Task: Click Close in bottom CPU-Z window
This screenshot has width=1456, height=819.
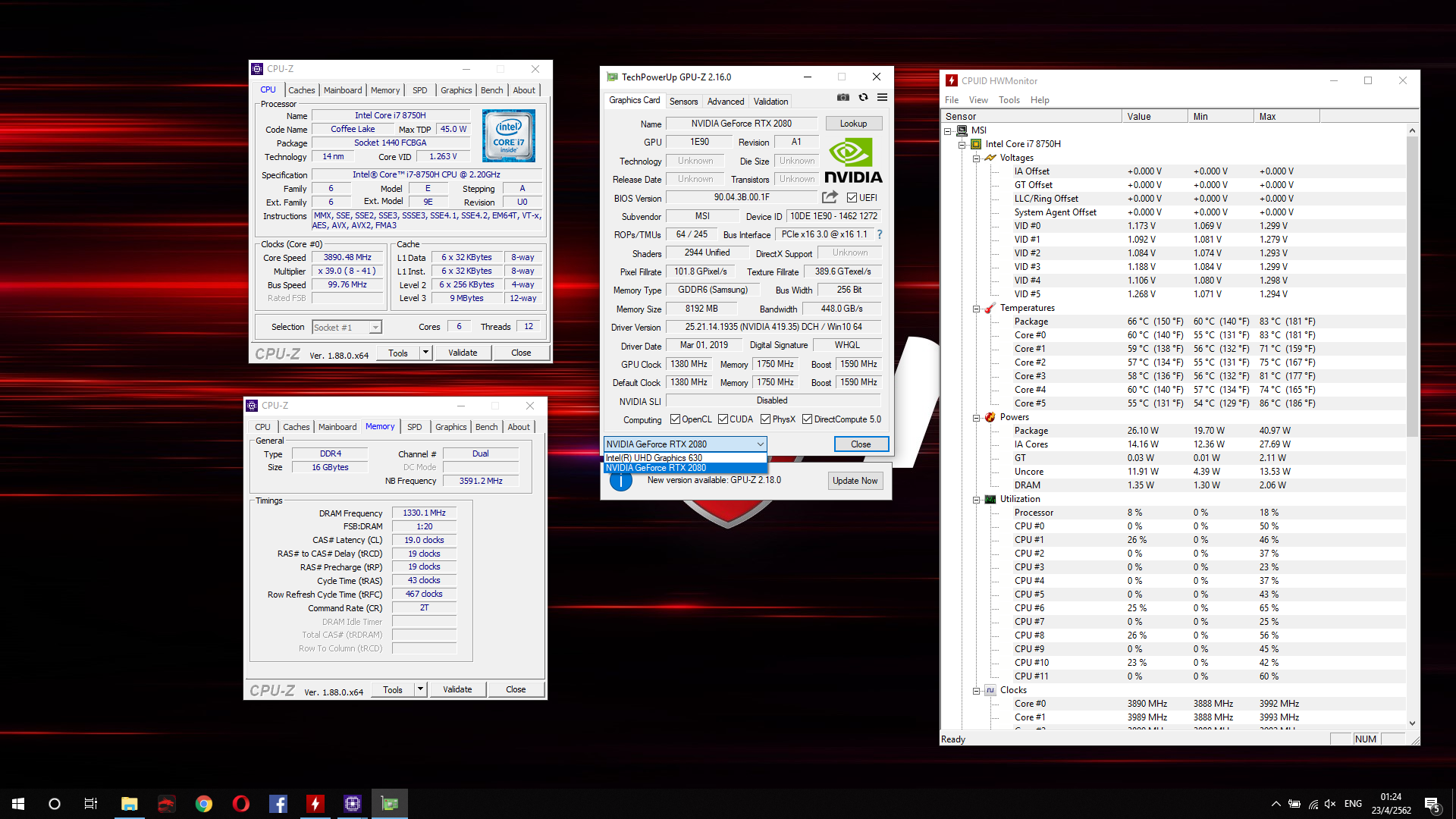Action: coord(516,689)
